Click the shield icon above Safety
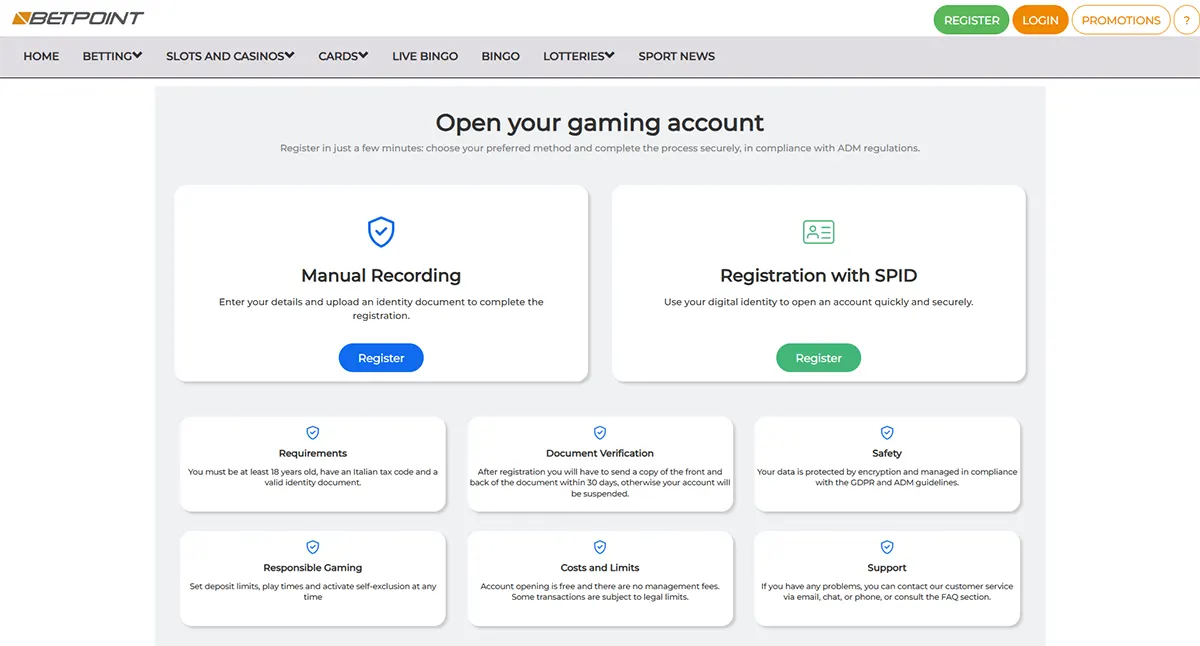This screenshot has height=646, width=1200. (x=887, y=433)
